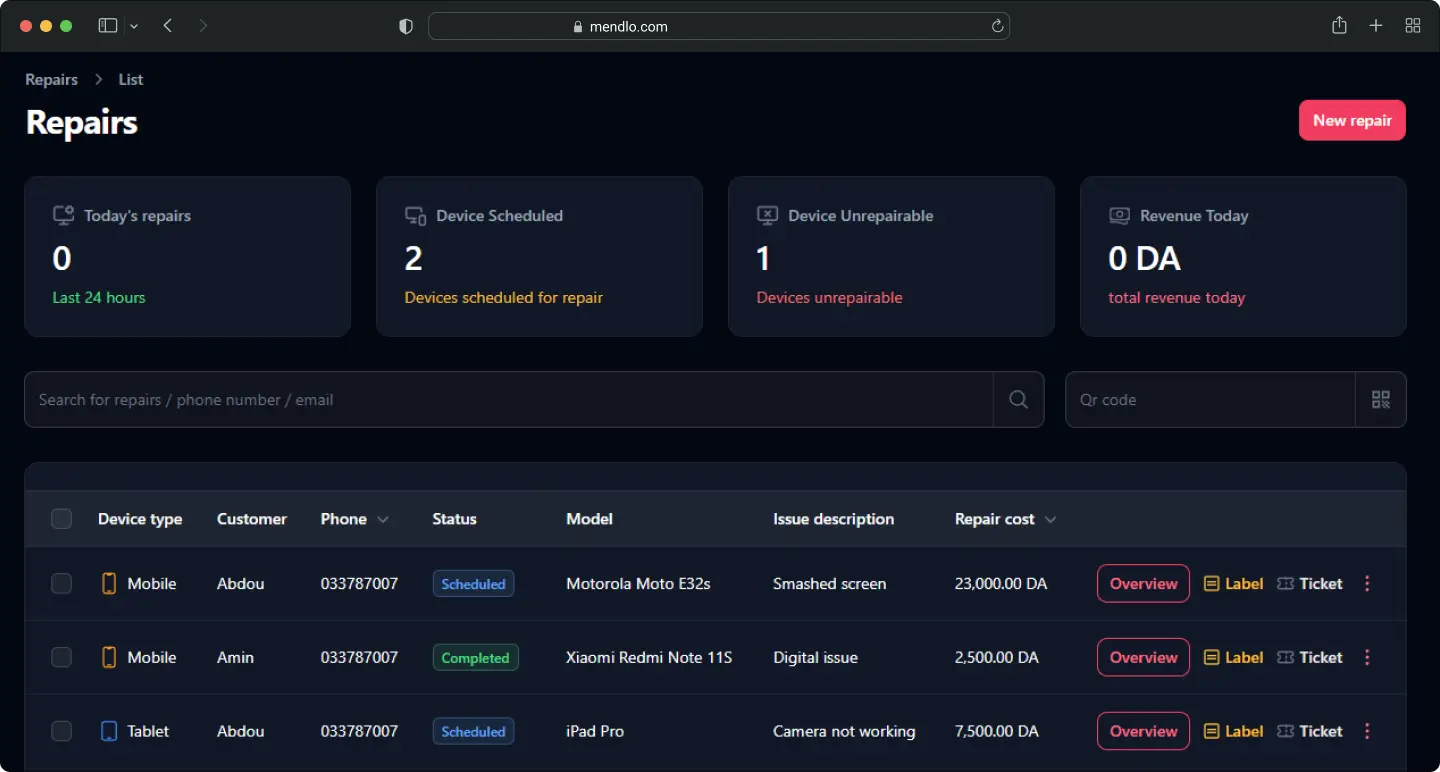This screenshot has width=1440, height=772.
Task: Click the Camera not working issue cell
Action: [x=844, y=731]
